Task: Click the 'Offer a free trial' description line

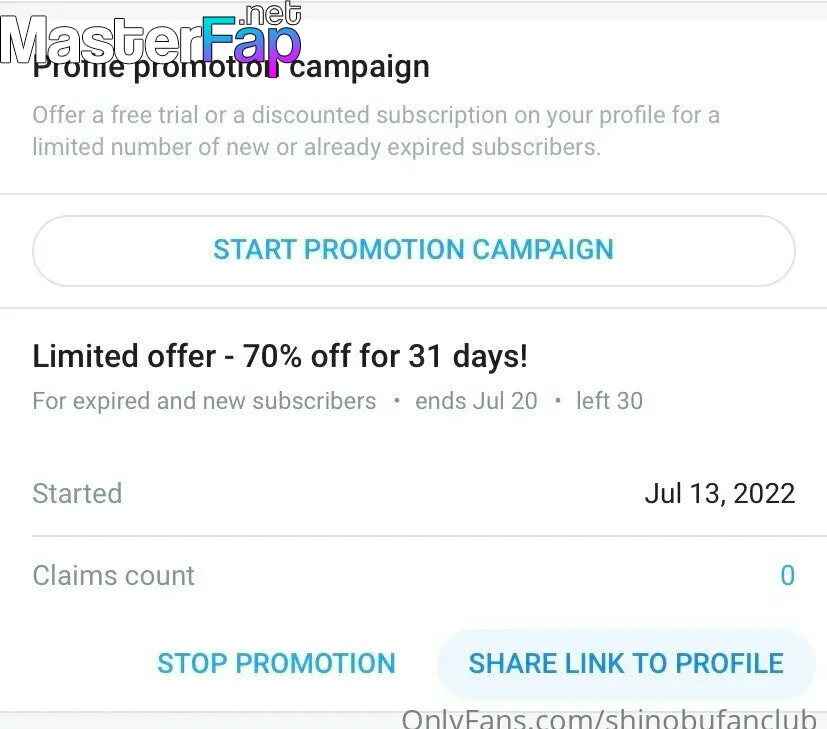Action: [376, 115]
